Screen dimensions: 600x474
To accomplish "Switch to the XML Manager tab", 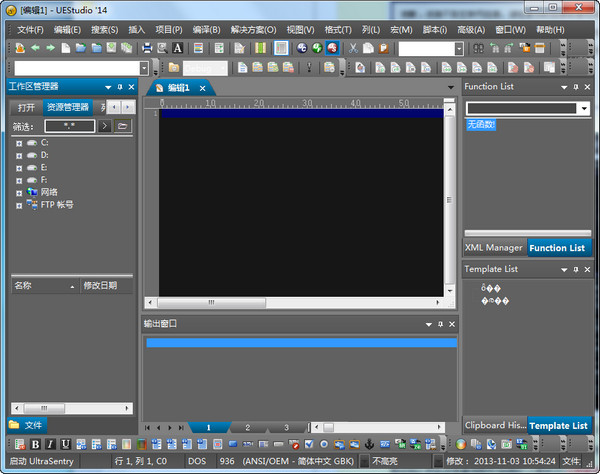I will pyautogui.click(x=494, y=248).
